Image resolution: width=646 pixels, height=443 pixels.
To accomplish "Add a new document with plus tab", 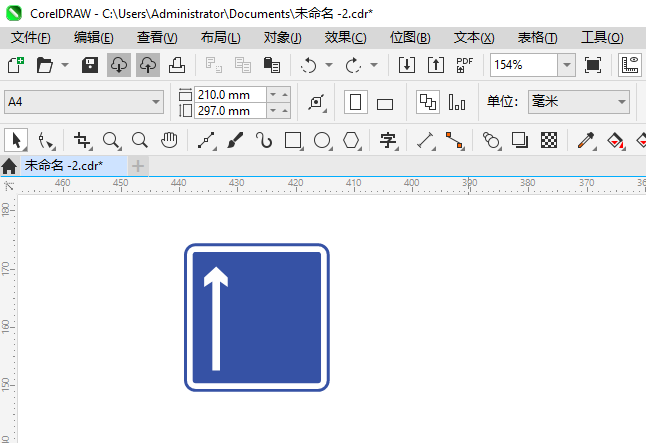I will [138, 166].
